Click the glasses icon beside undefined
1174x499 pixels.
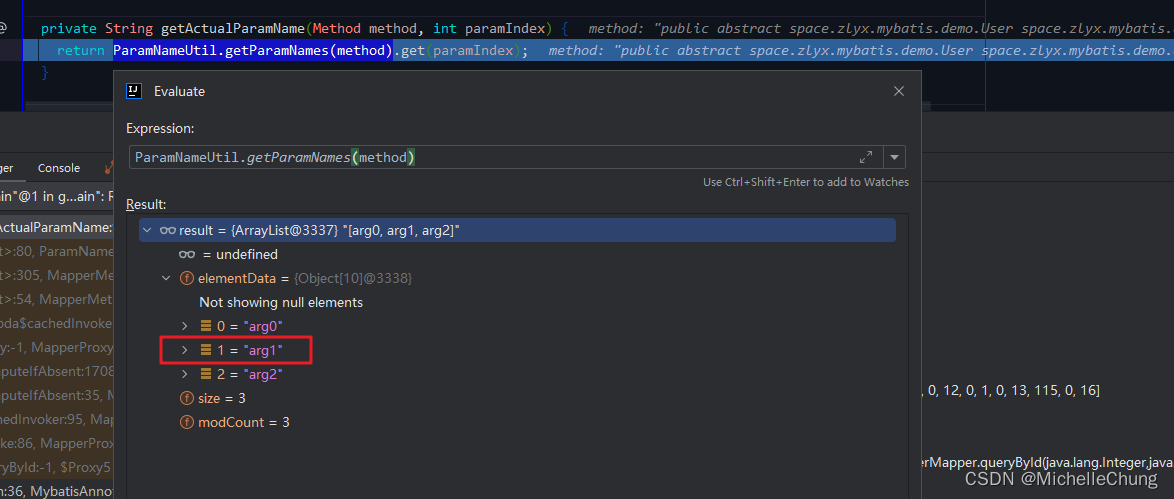(x=185, y=255)
